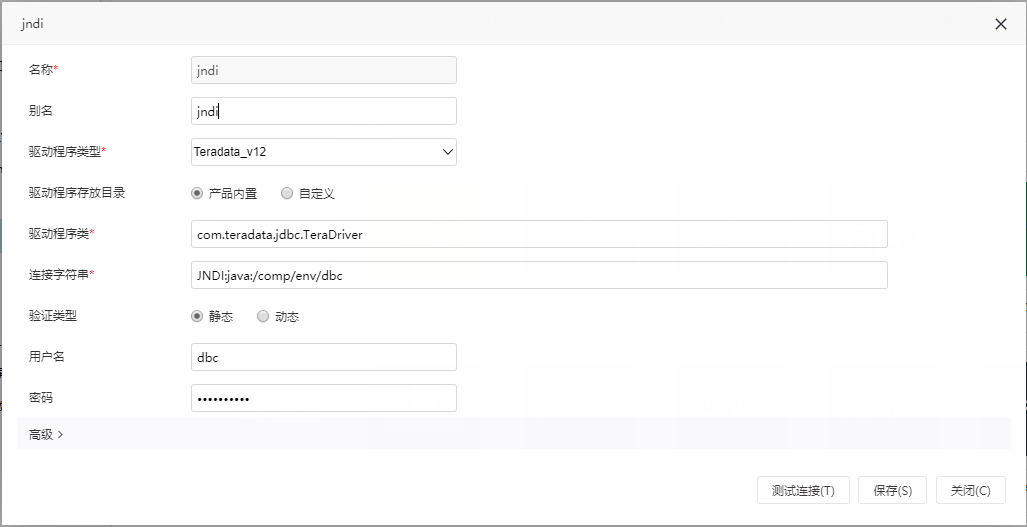1027x527 pixels.
Task: Click the 关闭(C) close button
Action: coord(971,490)
